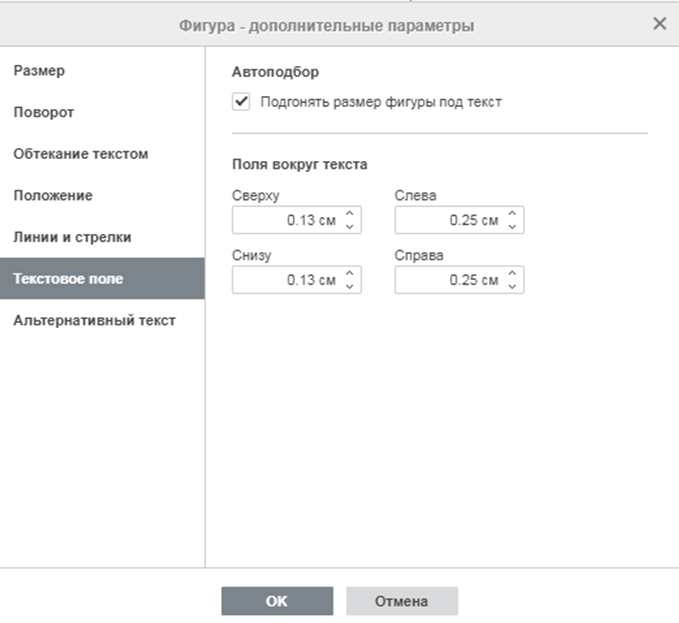Decrease the Снизу margin value
Image resolution: width=679 pixels, height=623 pixels.
pyautogui.click(x=350, y=286)
